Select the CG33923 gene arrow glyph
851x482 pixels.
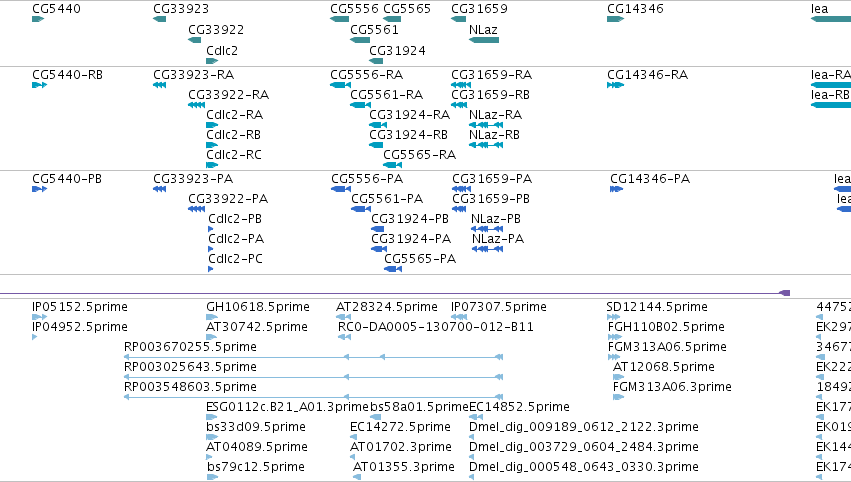[x=160, y=19]
